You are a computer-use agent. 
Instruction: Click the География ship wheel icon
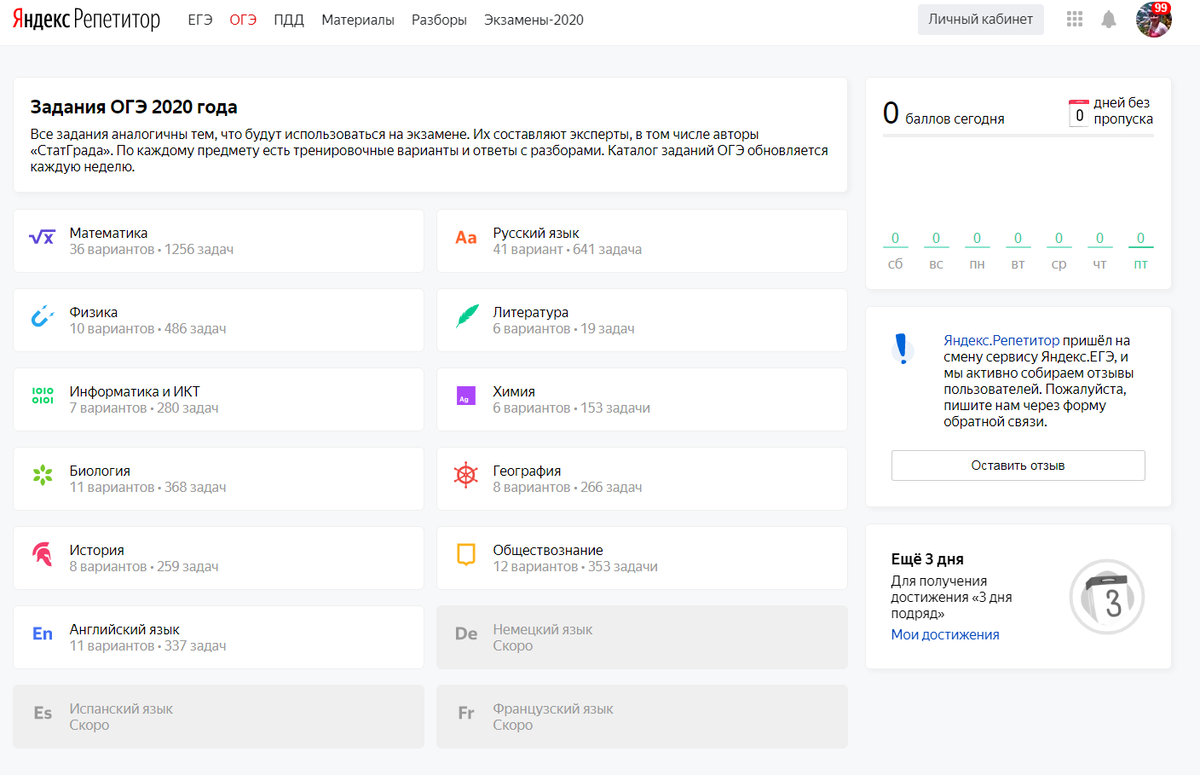pos(466,476)
